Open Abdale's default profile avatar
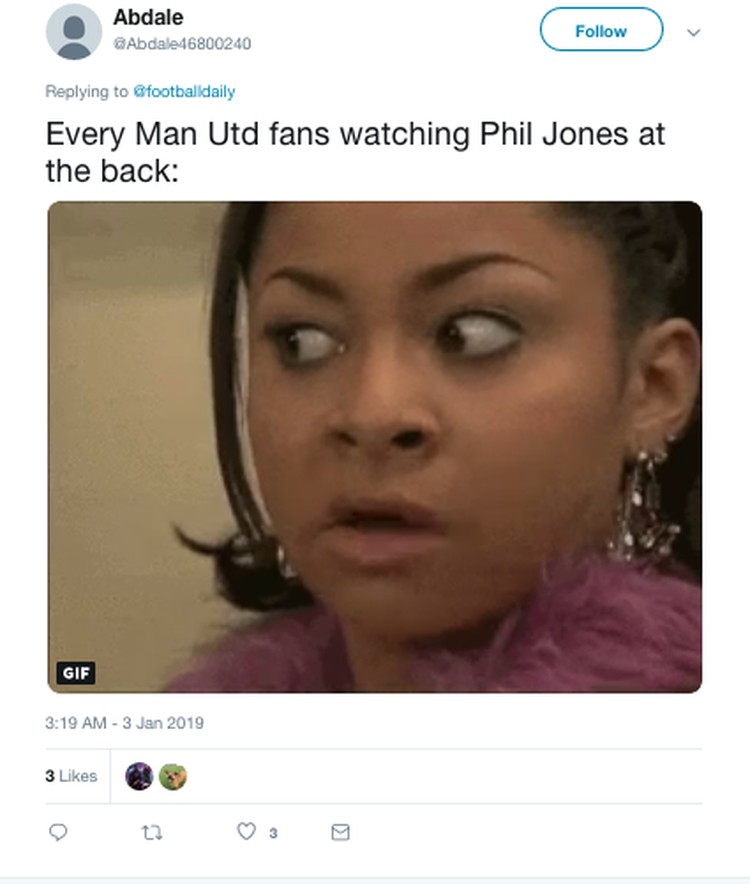 point(74,32)
